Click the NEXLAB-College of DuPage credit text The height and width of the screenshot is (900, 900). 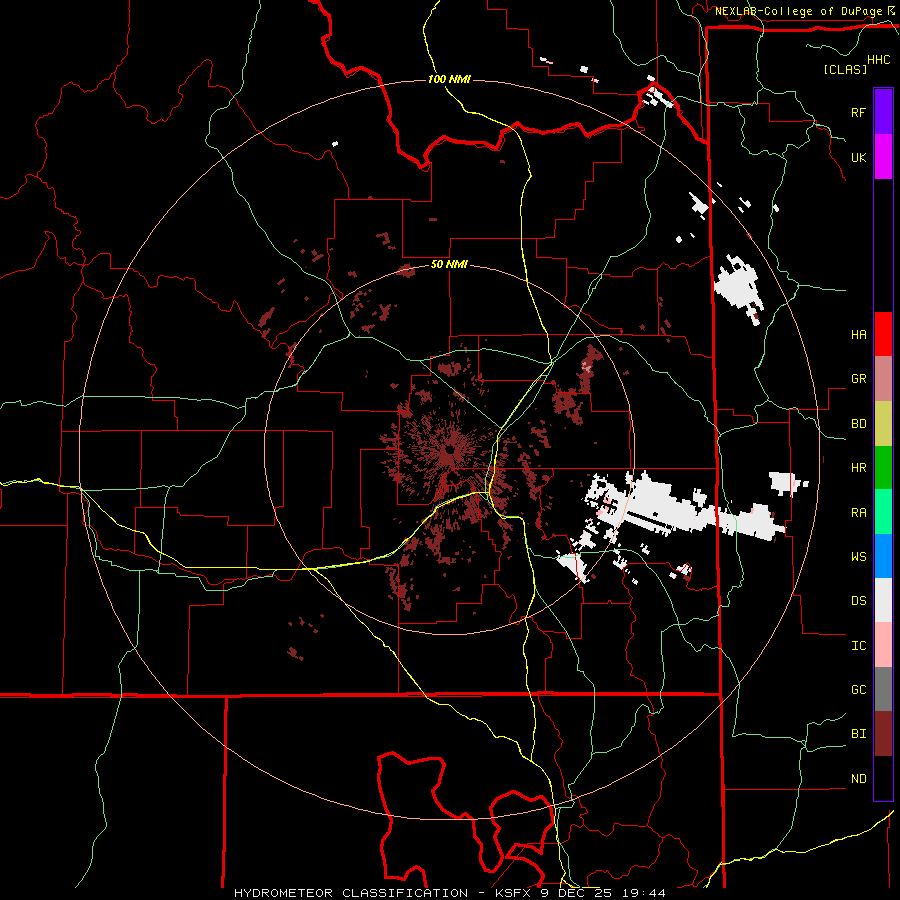[799, 11]
